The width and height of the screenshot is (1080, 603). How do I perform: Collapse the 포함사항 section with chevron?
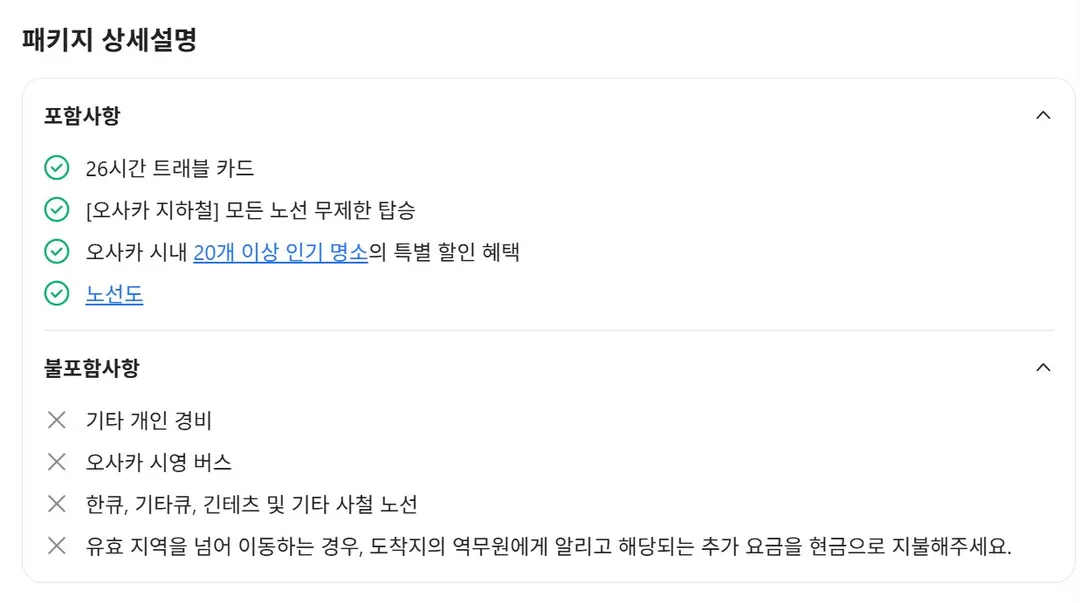tap(1043, 115)
